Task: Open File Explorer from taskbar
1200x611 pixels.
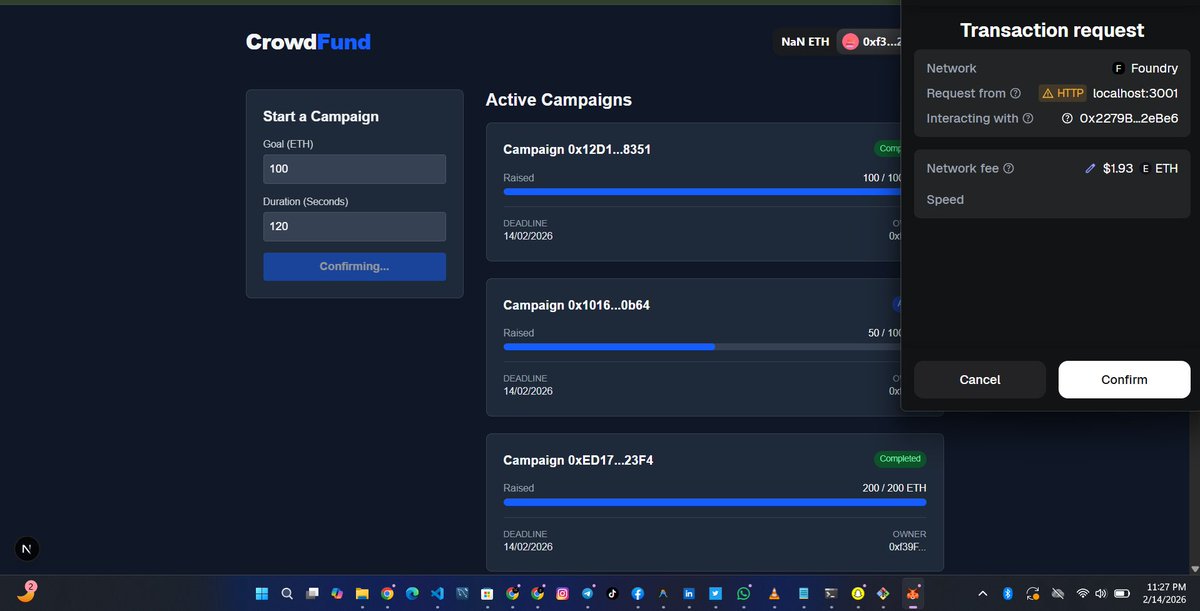Action: (x=362, y=593)
